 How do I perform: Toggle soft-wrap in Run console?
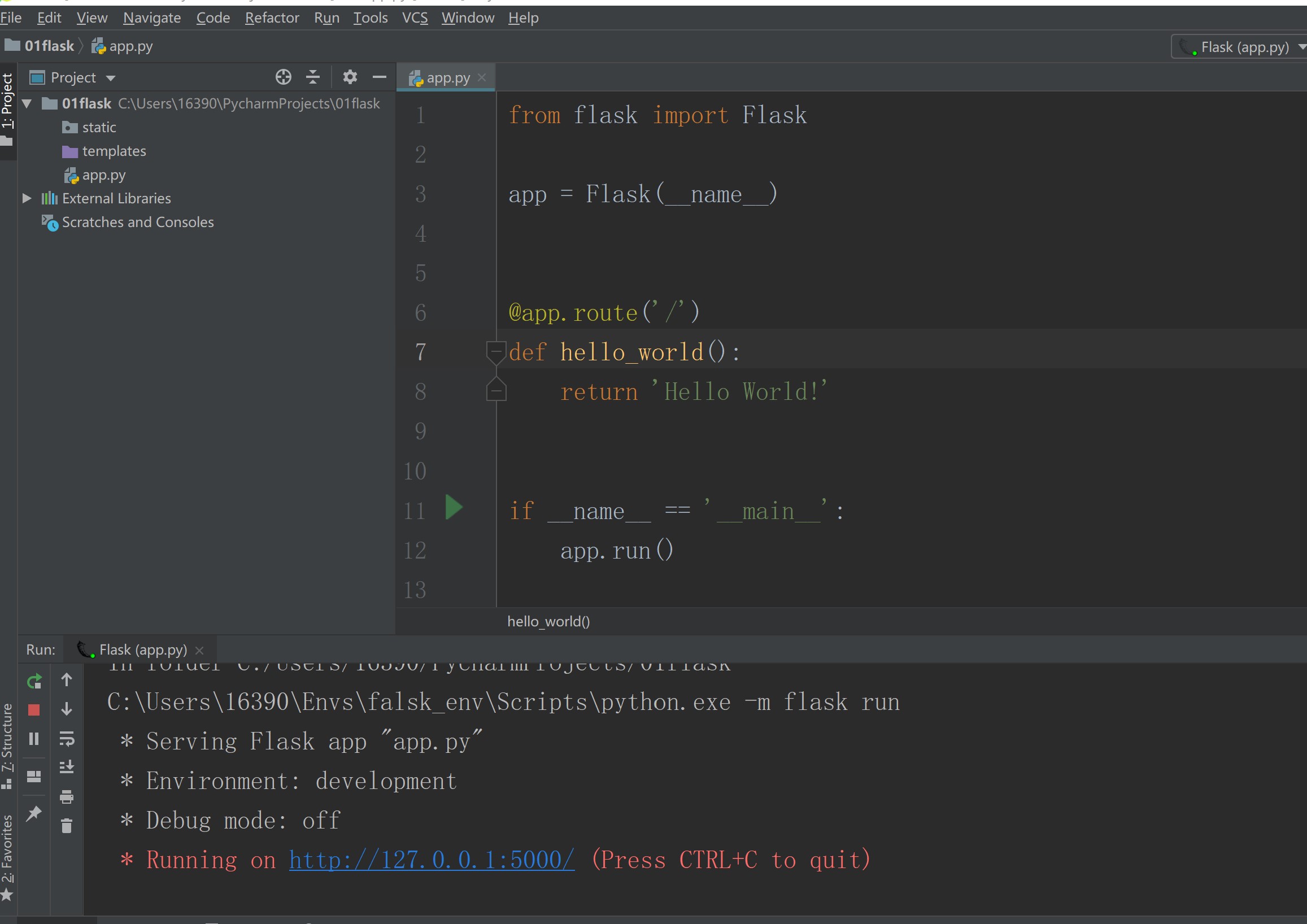click(67, 739)
